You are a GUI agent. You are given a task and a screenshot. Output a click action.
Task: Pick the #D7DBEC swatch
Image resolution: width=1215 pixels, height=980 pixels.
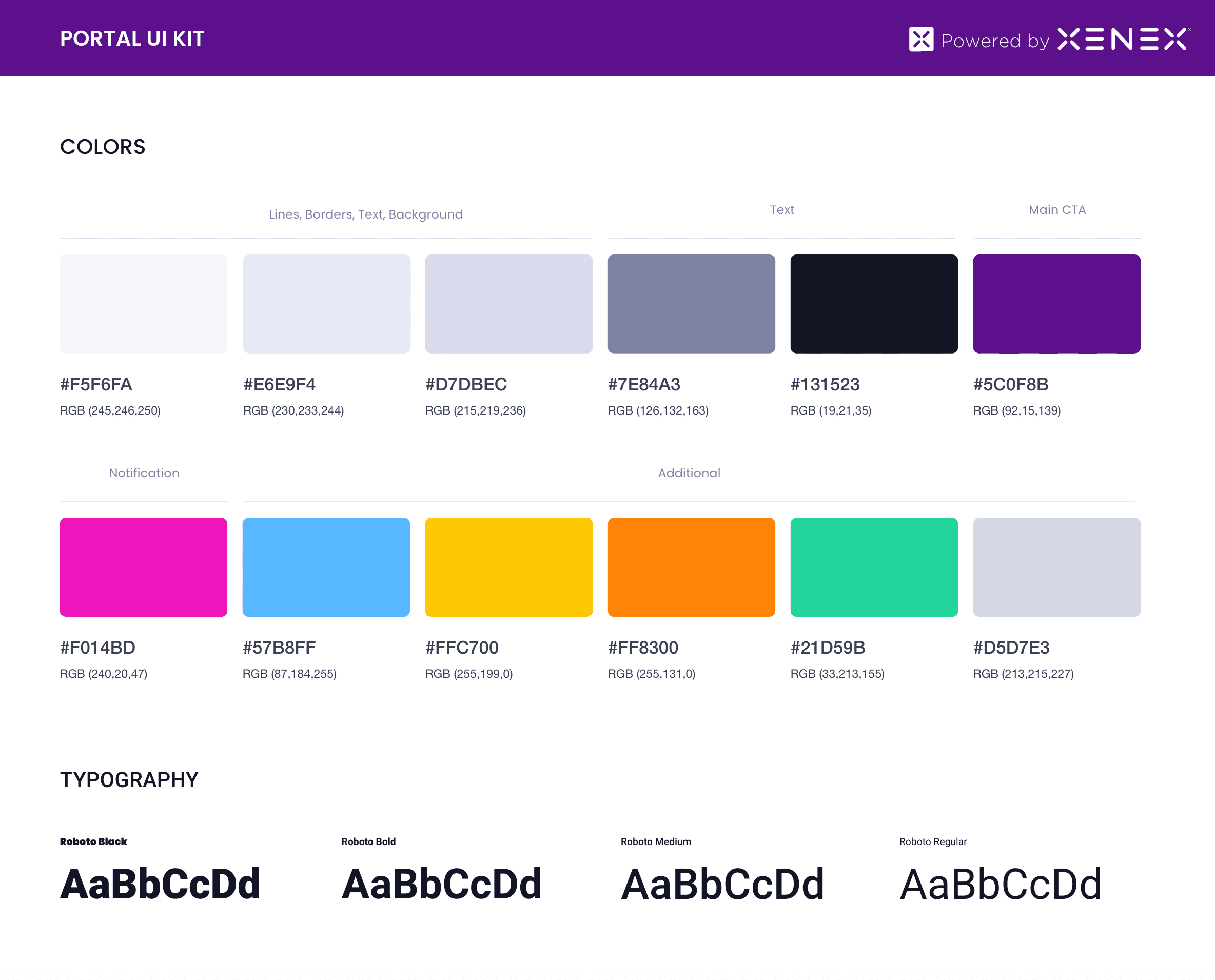tap(508, 304)
